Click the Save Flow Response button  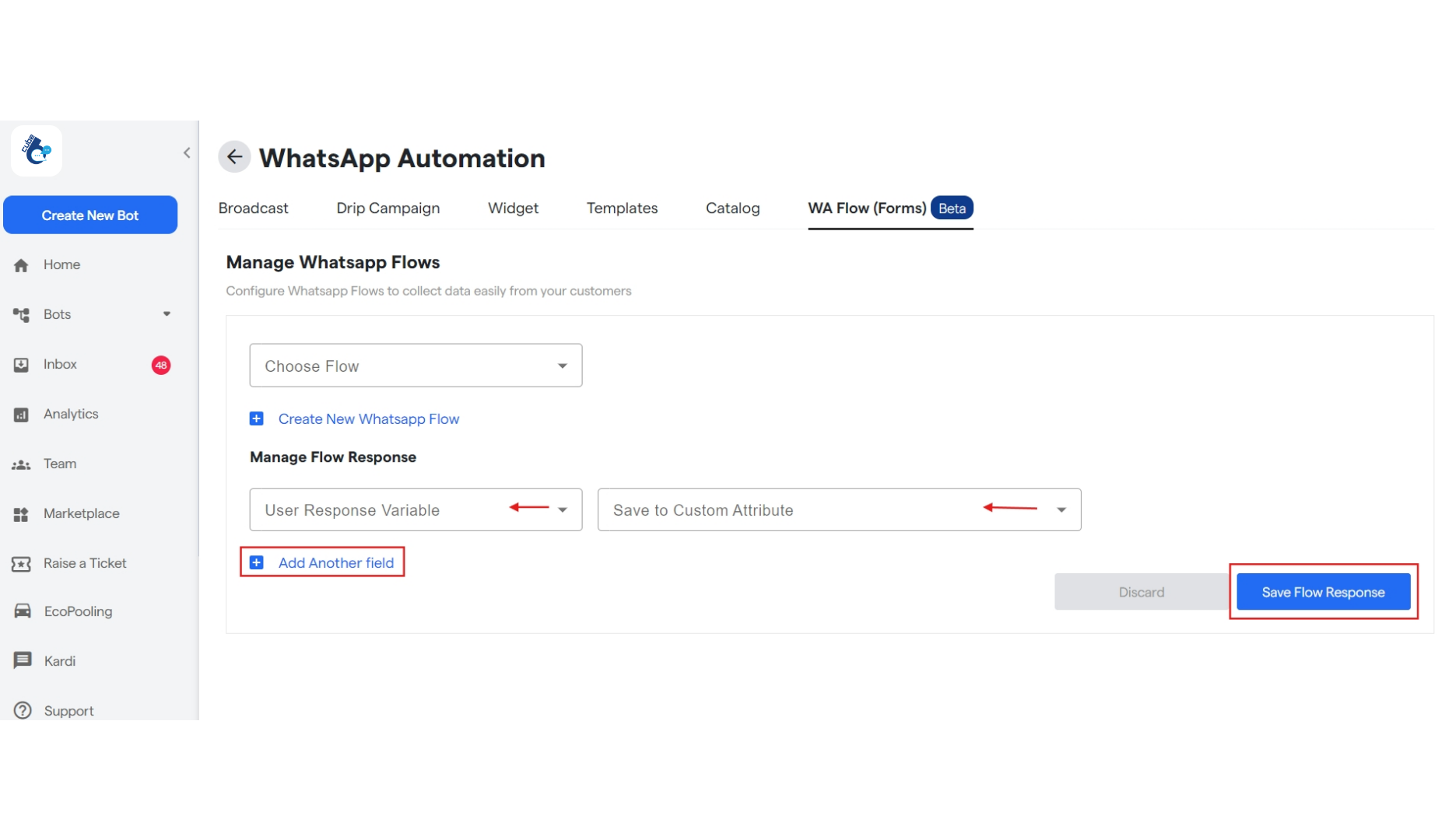[x=1323, y=591]
